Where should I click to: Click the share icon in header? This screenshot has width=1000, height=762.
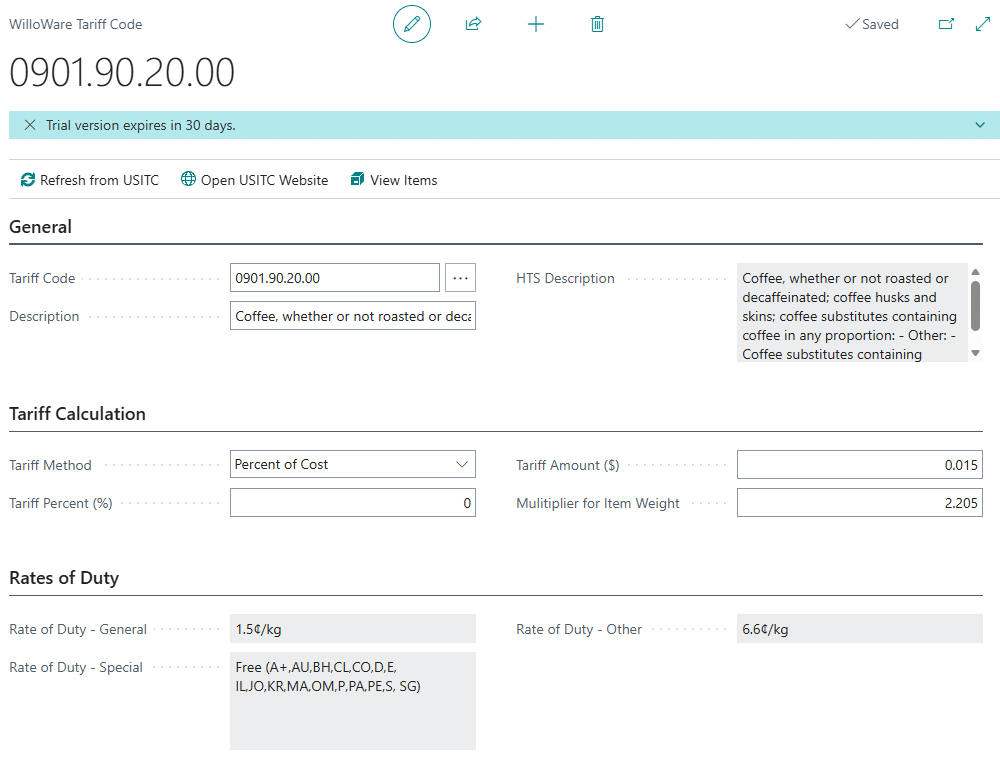point(473,24)
